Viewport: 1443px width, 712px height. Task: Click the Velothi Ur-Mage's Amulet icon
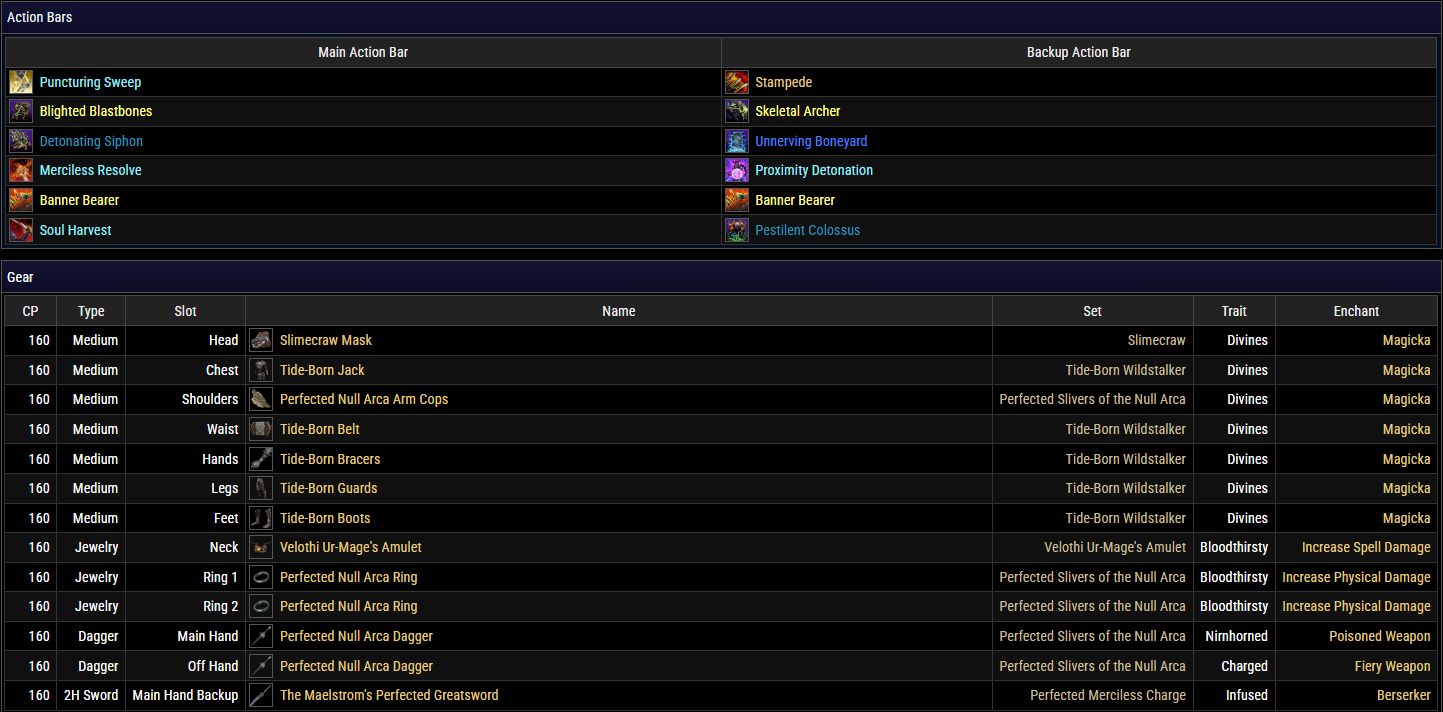261,547
